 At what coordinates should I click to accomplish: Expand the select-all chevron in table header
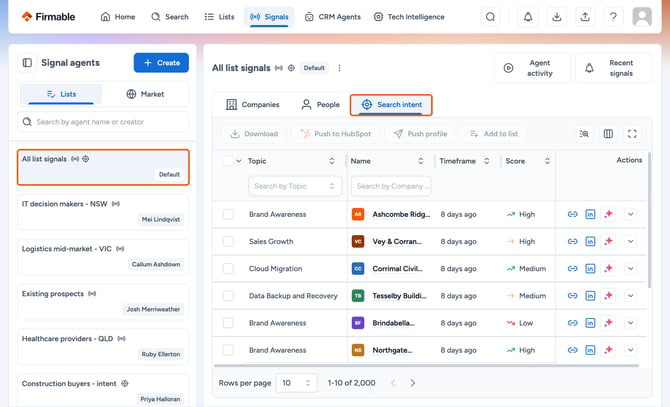click(239, 161)
